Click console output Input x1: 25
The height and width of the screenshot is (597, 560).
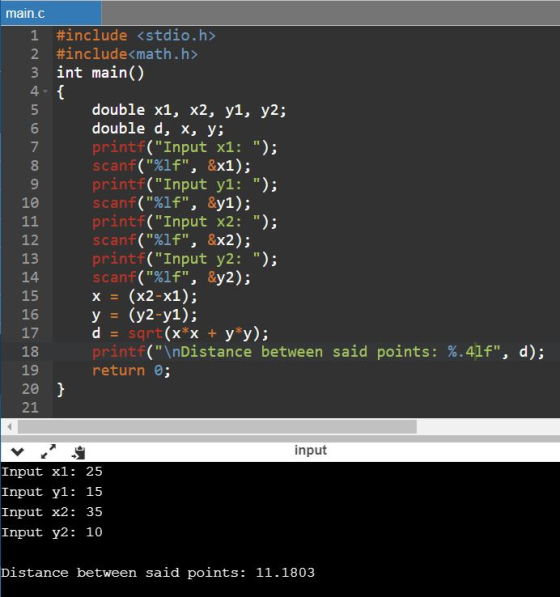point(52,472)
